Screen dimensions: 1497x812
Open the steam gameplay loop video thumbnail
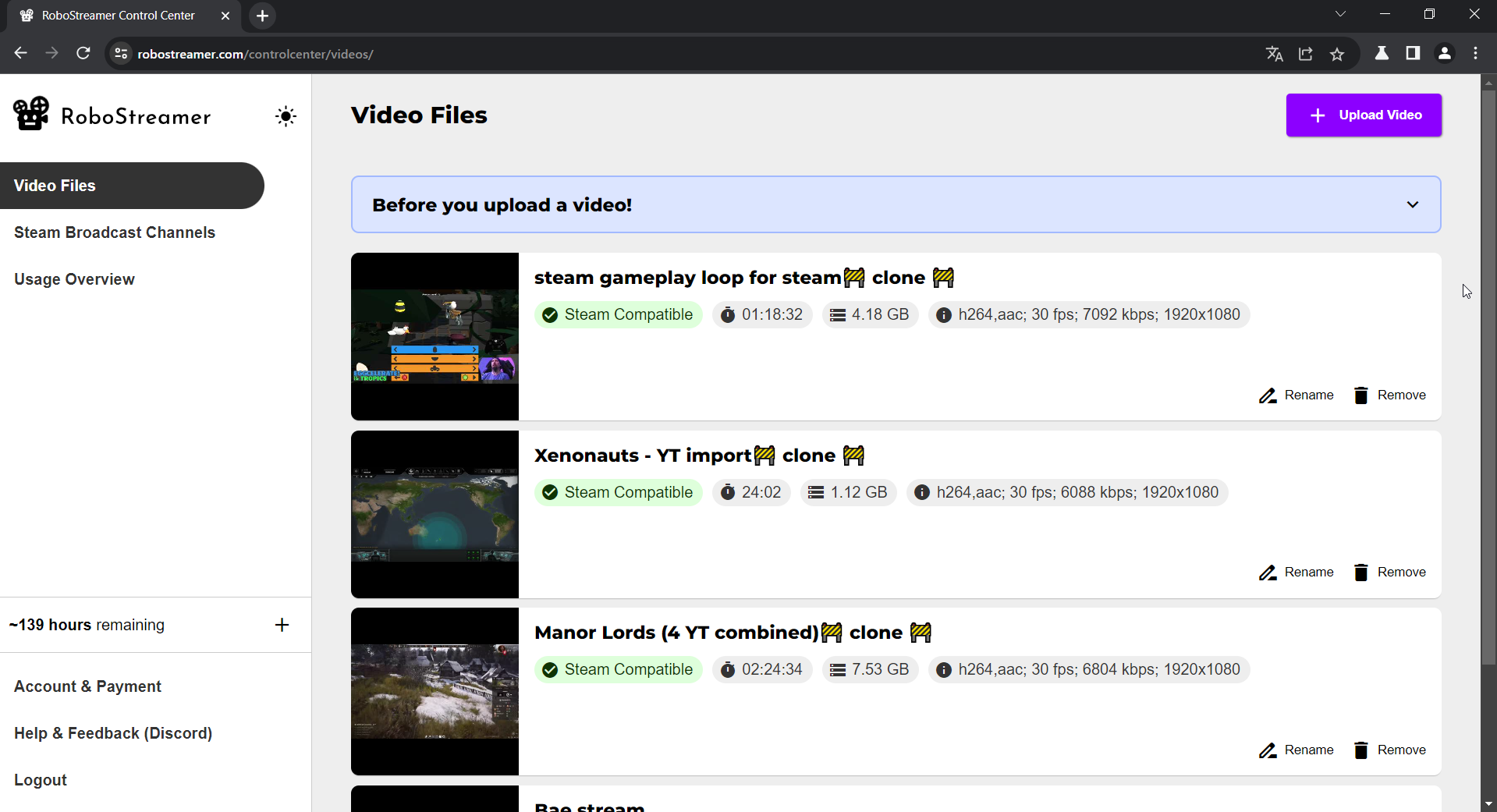[435, 336]
